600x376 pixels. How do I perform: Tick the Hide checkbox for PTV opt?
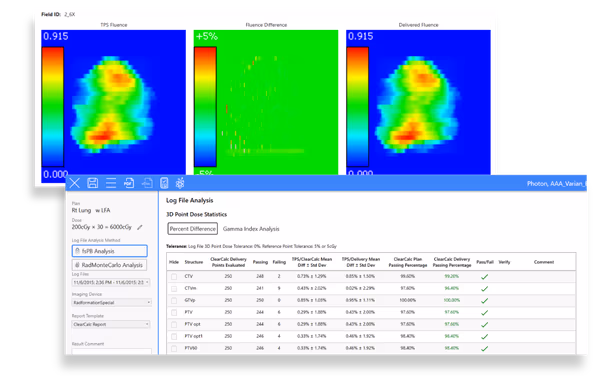[174, 324]
